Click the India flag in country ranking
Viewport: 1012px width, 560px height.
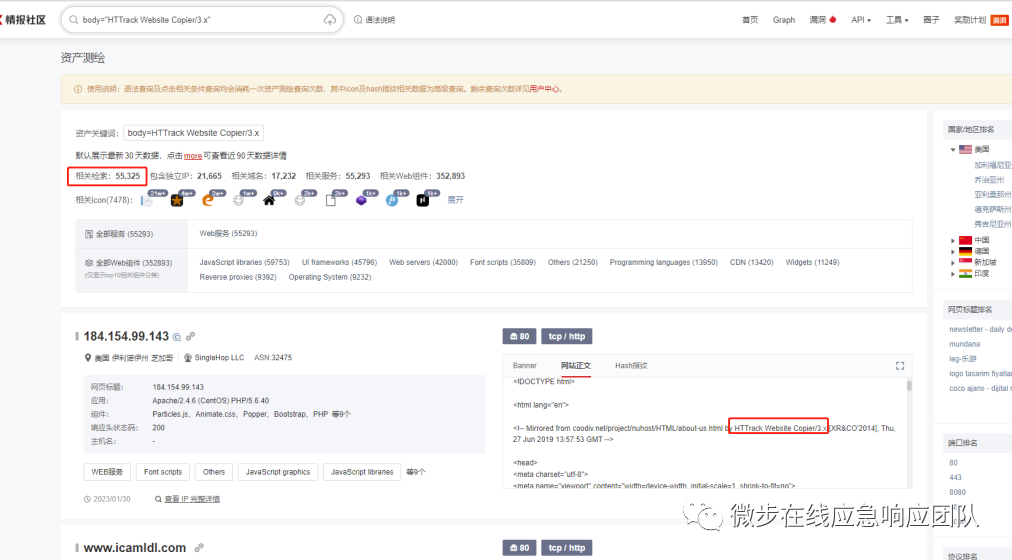(x=966, y=274)
